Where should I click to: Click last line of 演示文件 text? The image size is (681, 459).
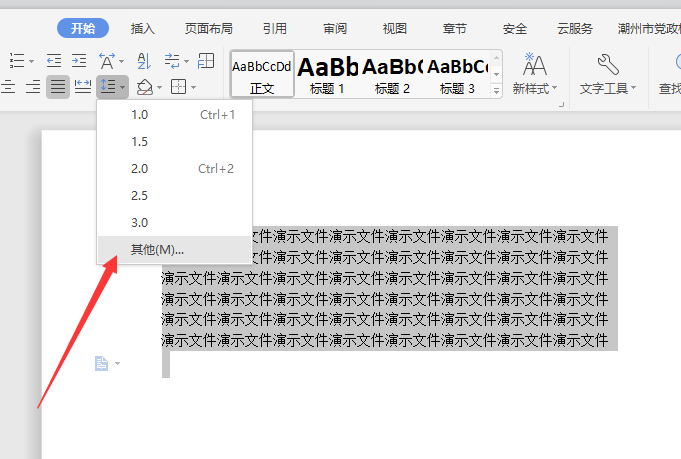pos(385,340)
